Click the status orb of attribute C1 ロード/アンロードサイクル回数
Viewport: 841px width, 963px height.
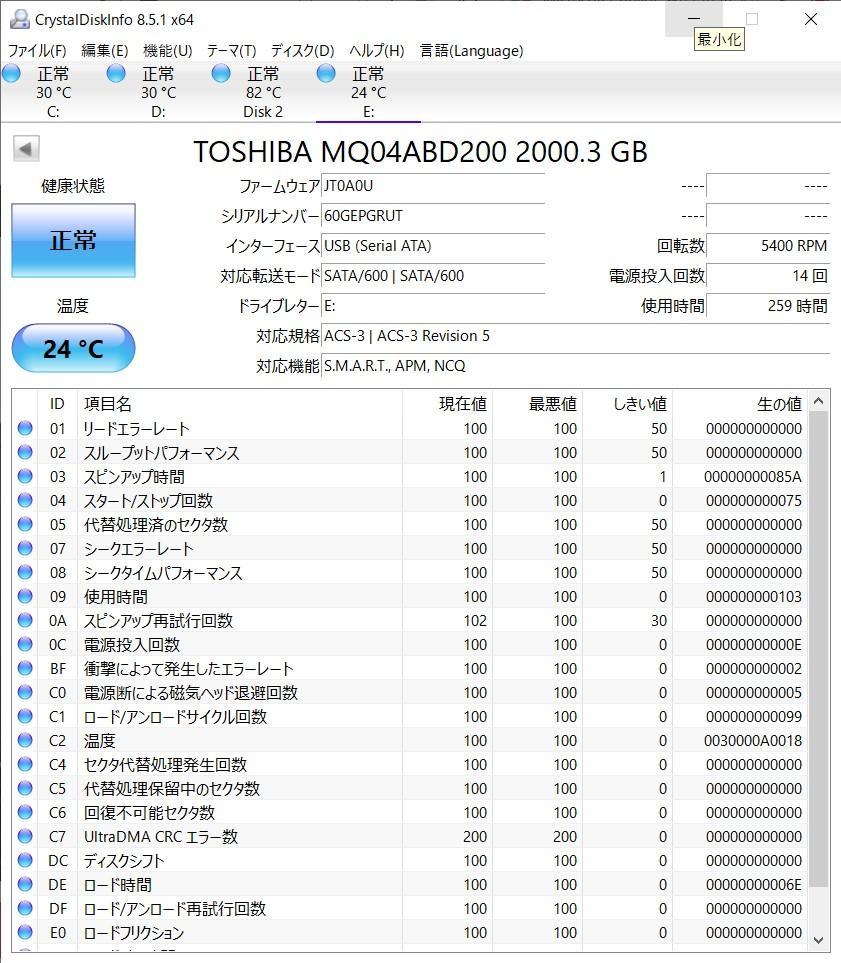[x=25, y=715]
